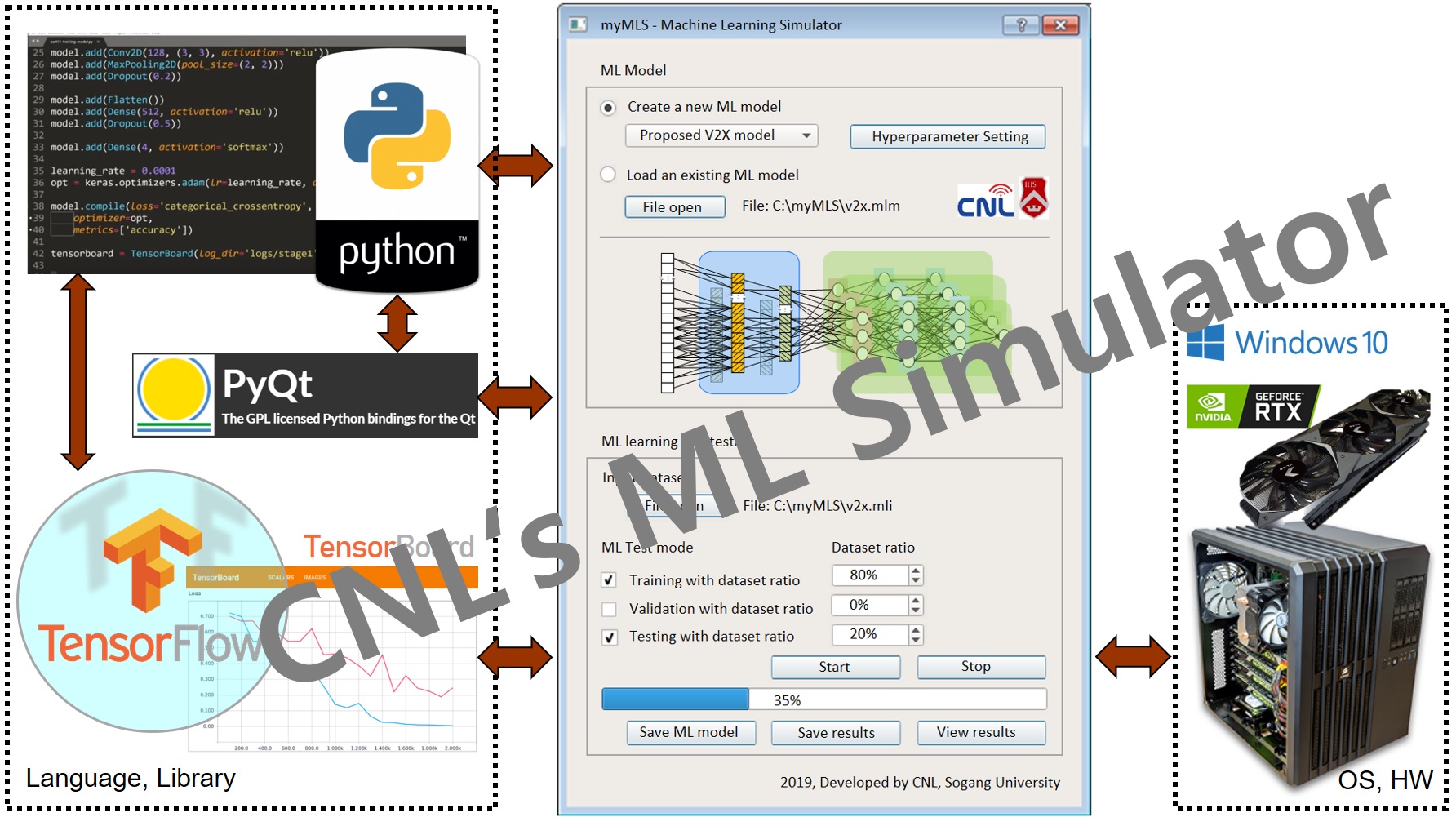Click the Hyperparameter Setting button
This screenshot has height=817, width=1456.
[948, 136]
